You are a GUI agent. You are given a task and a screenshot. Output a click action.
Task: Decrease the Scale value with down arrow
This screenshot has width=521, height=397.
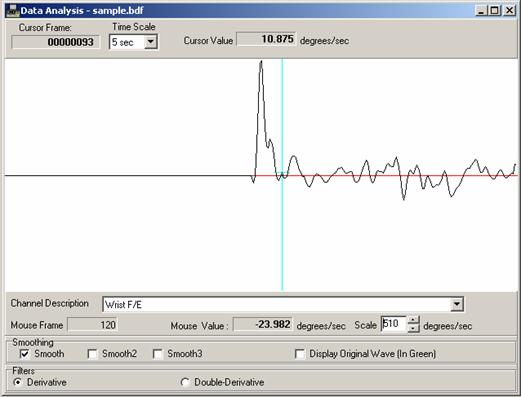(x=413, y=328)
